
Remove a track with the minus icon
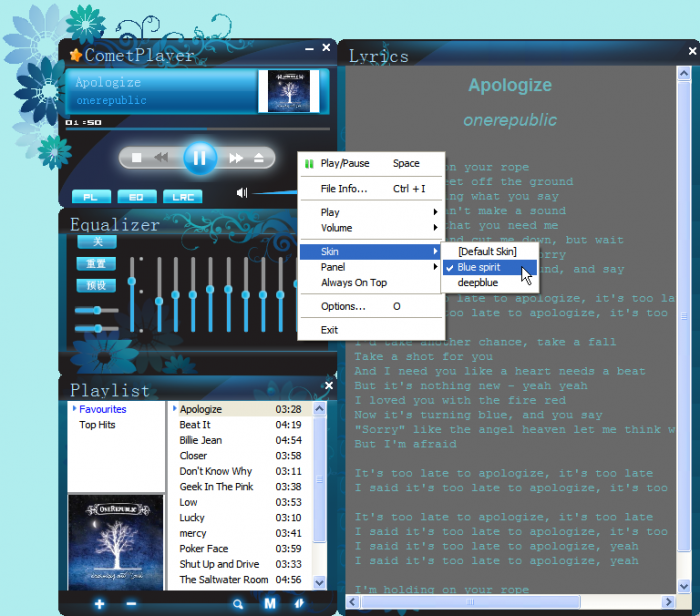pyautogui.click(x=131, y=604)
